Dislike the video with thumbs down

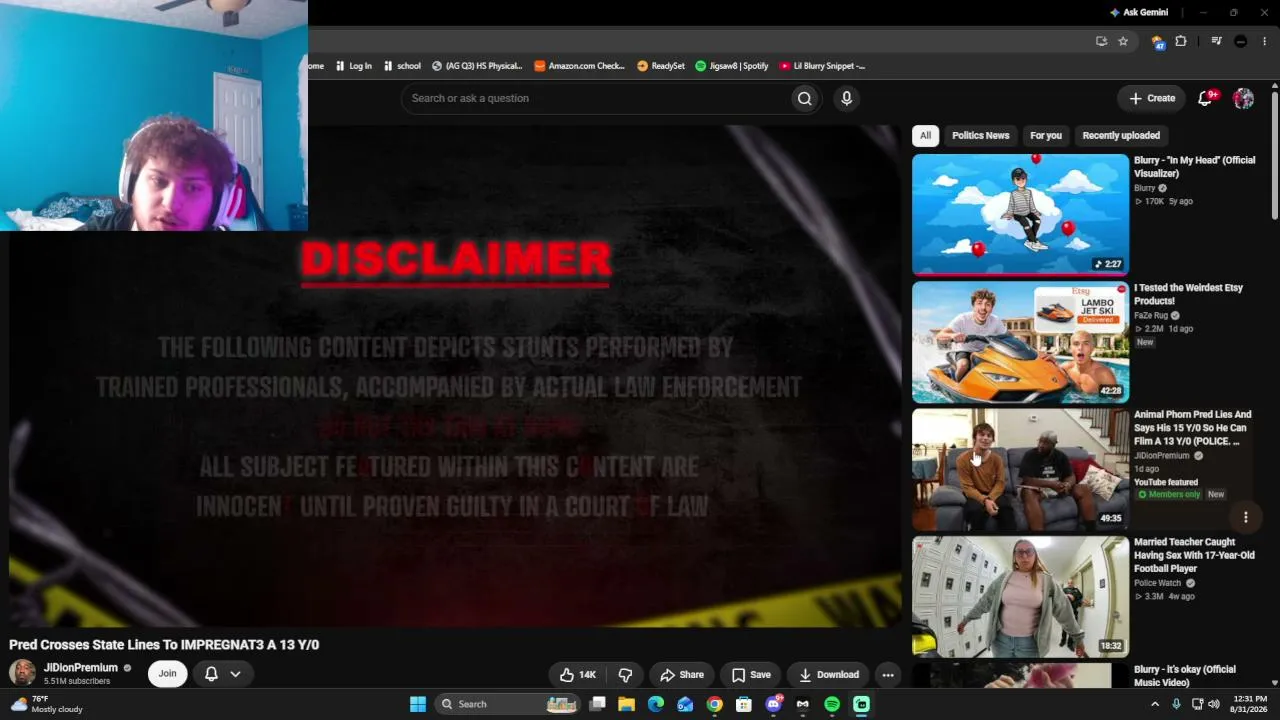click(625, 675)
